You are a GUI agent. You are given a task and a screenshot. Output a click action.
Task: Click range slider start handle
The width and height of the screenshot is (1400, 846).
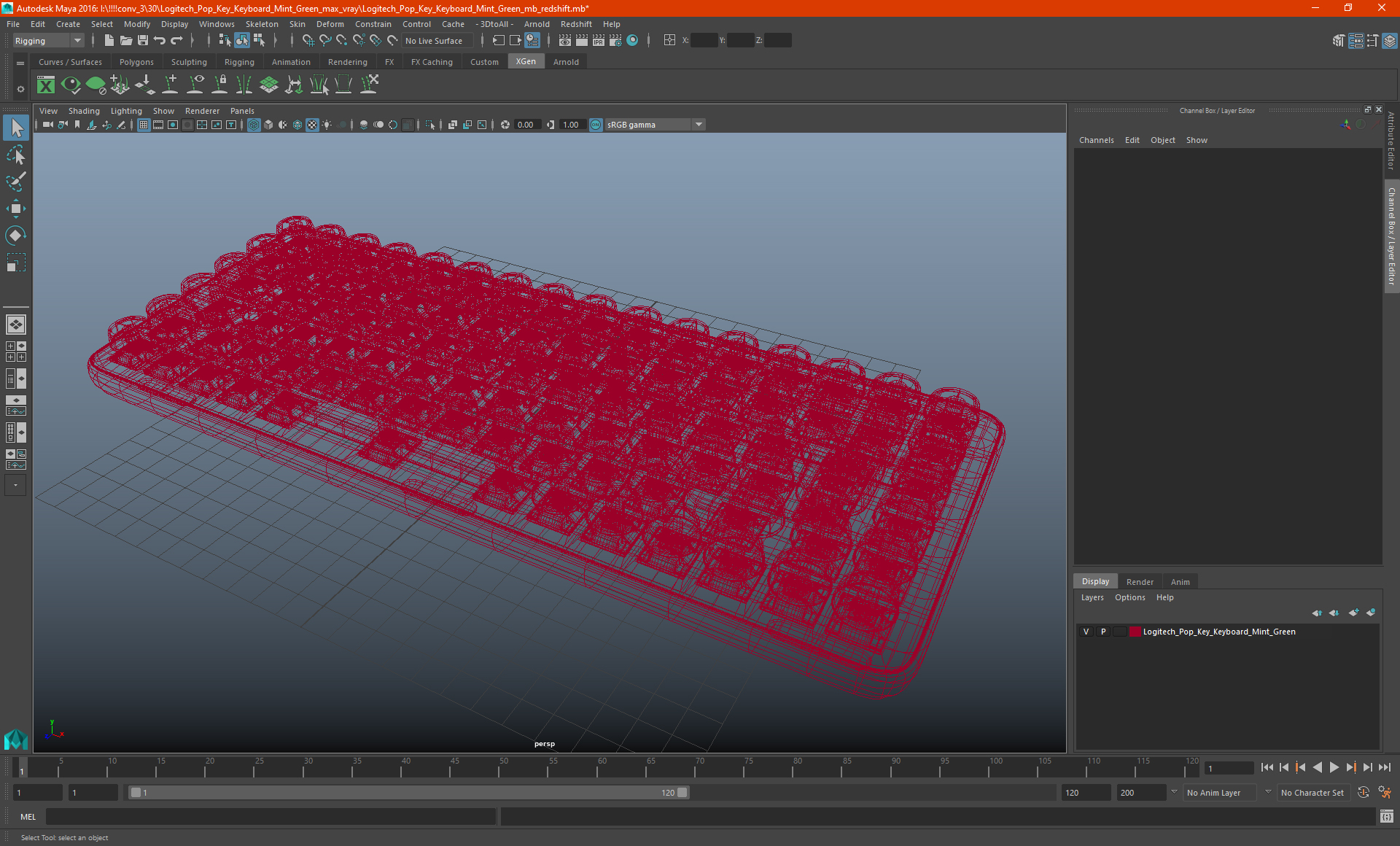[x=136, y=793]
